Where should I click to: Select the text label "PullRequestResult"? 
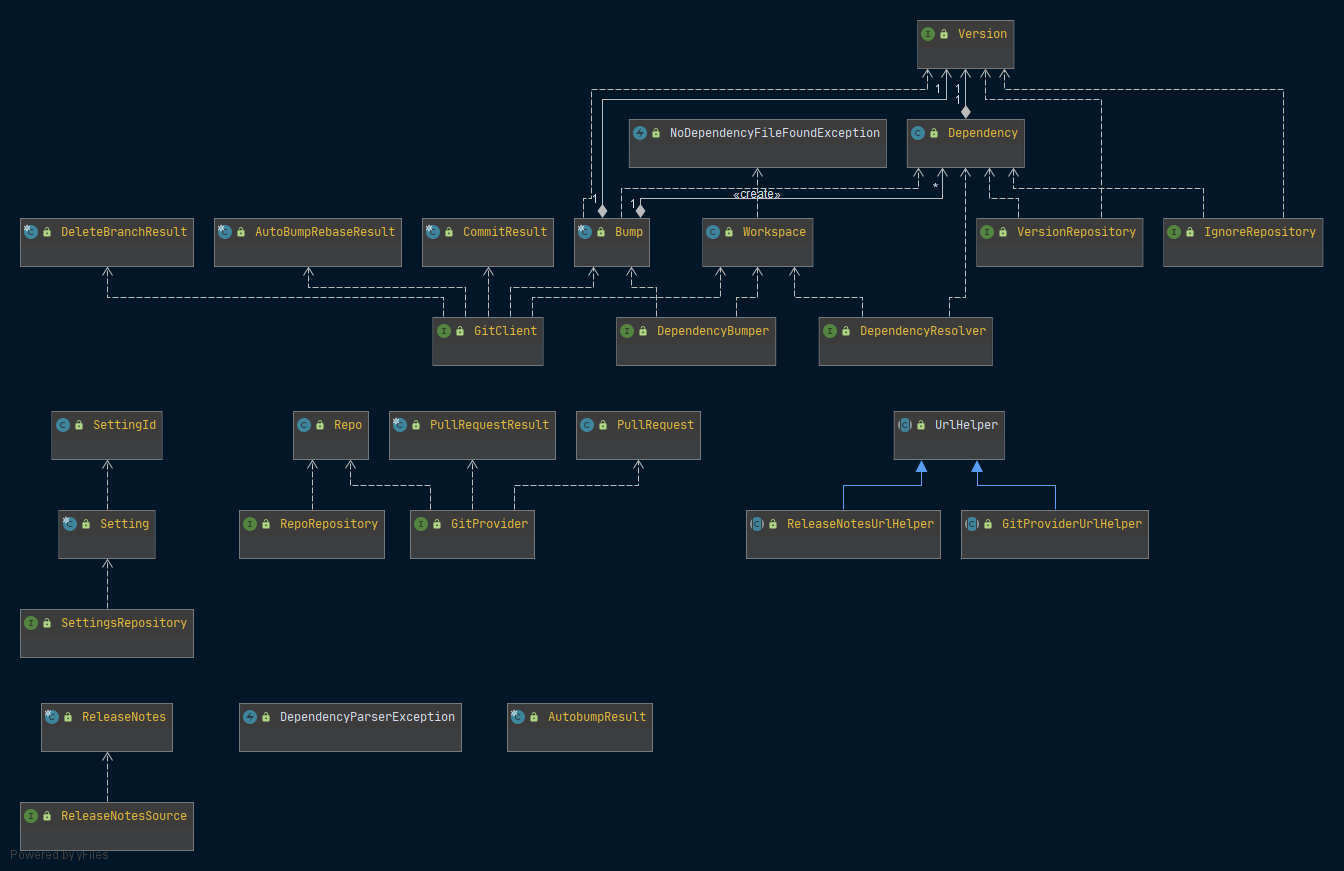pyautogui.click(x=490, y=425)
